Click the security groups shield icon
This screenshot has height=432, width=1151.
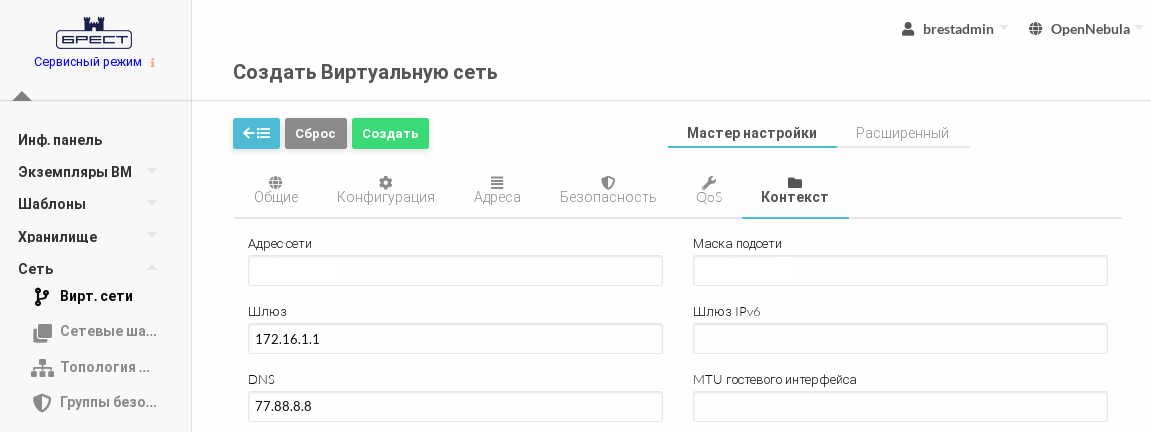click(42, 402)
